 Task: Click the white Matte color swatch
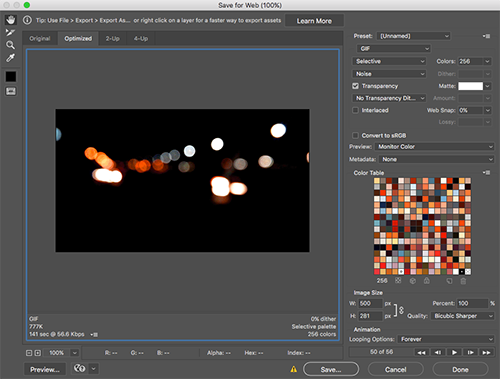pyautogui.click(x=470, y=86)
